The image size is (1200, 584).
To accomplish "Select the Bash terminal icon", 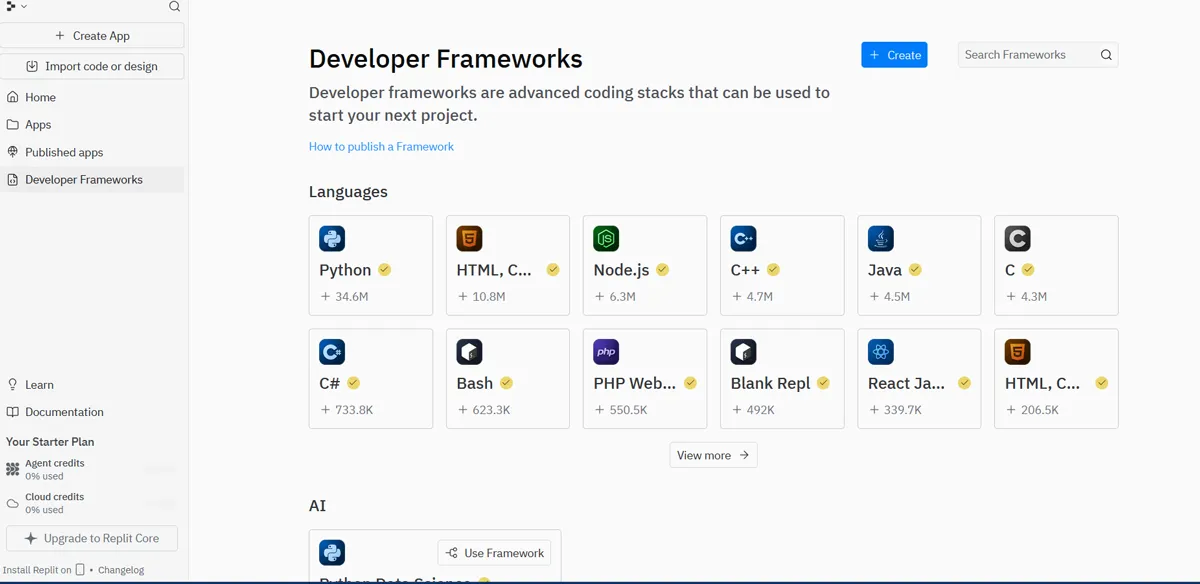I will 468,351.
